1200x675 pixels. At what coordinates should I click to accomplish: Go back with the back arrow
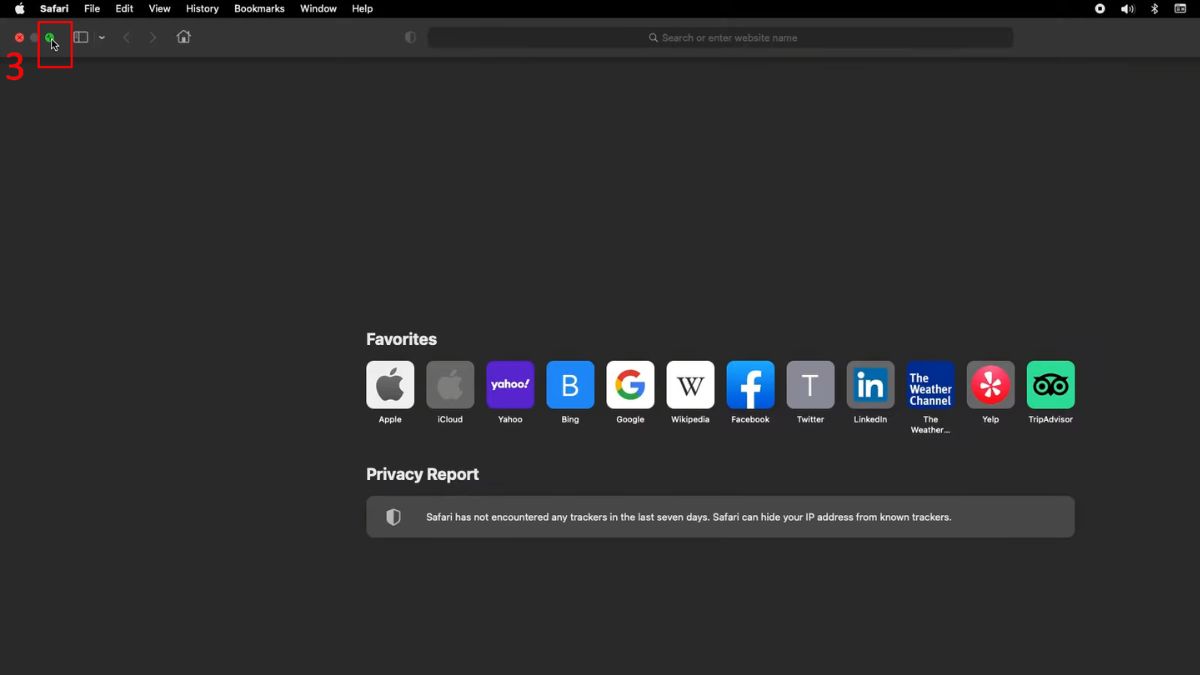point(126,37)
